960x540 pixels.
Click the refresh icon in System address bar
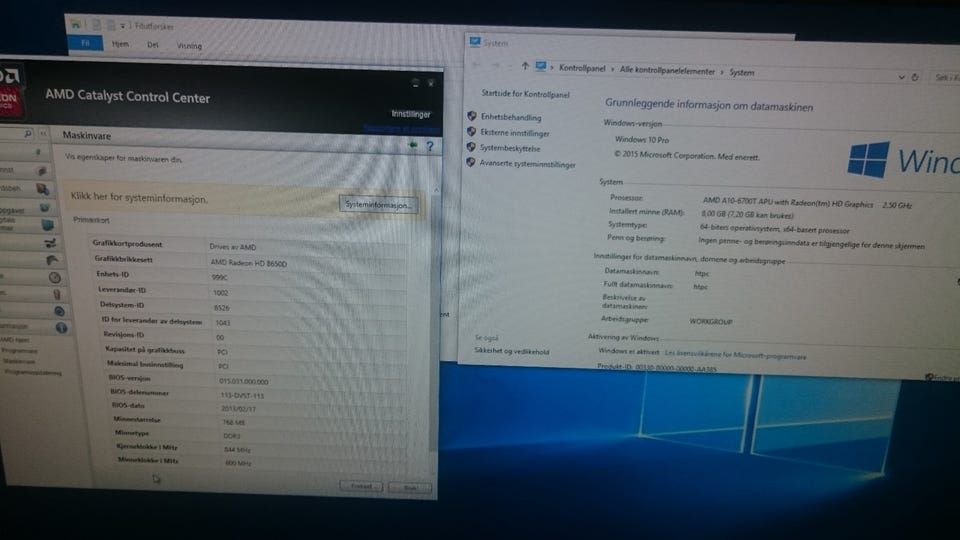pyautogui.click(x=915, y=77)
